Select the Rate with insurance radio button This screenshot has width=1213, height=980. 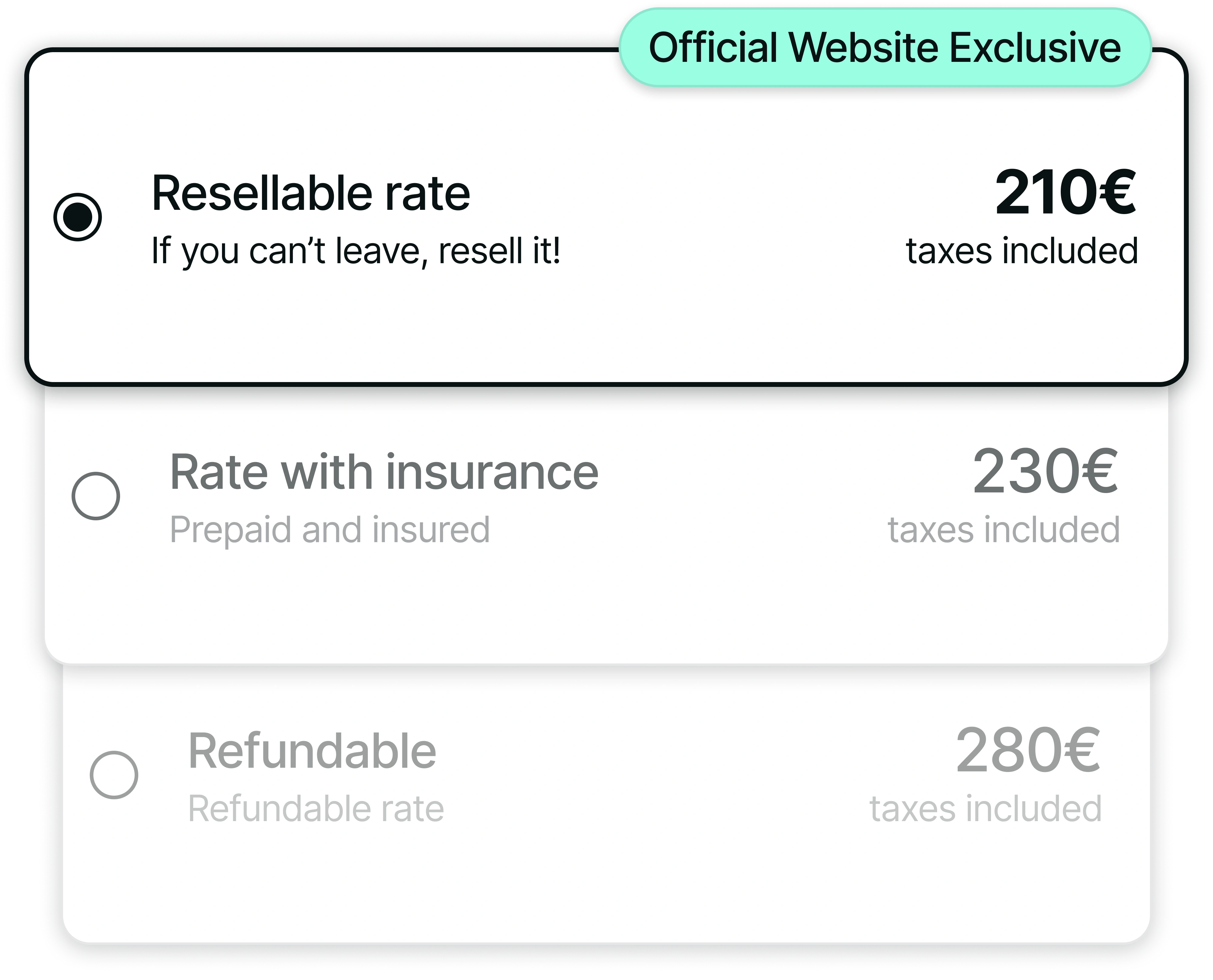point(96,496)
